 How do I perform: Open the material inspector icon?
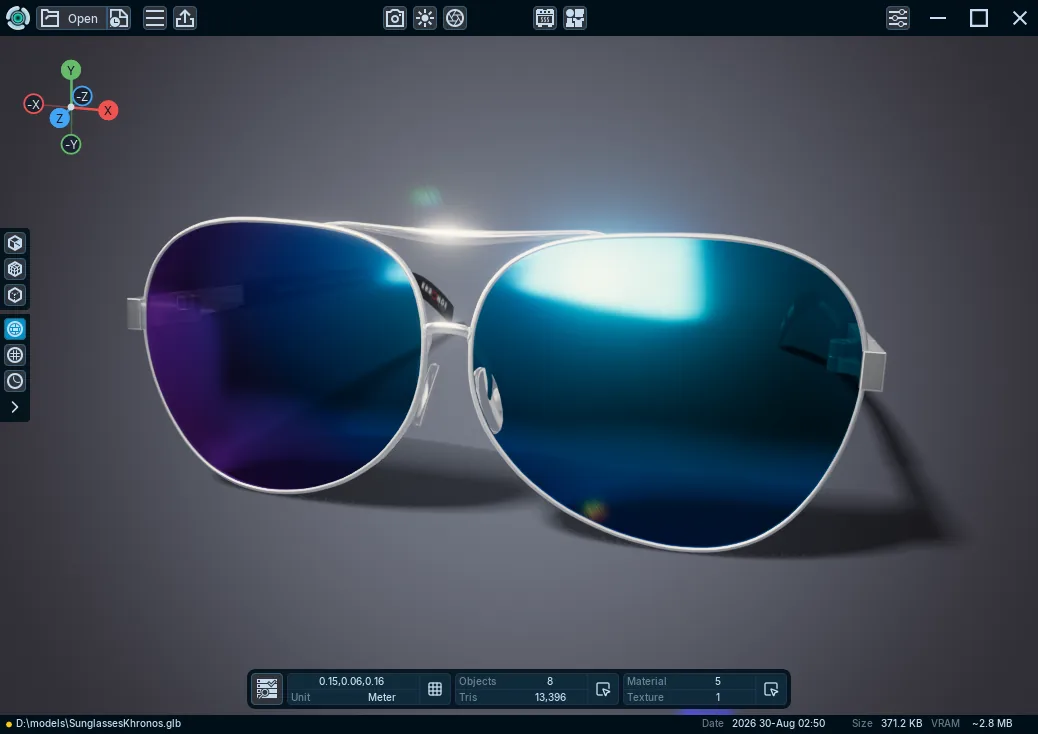coord(771,689)
